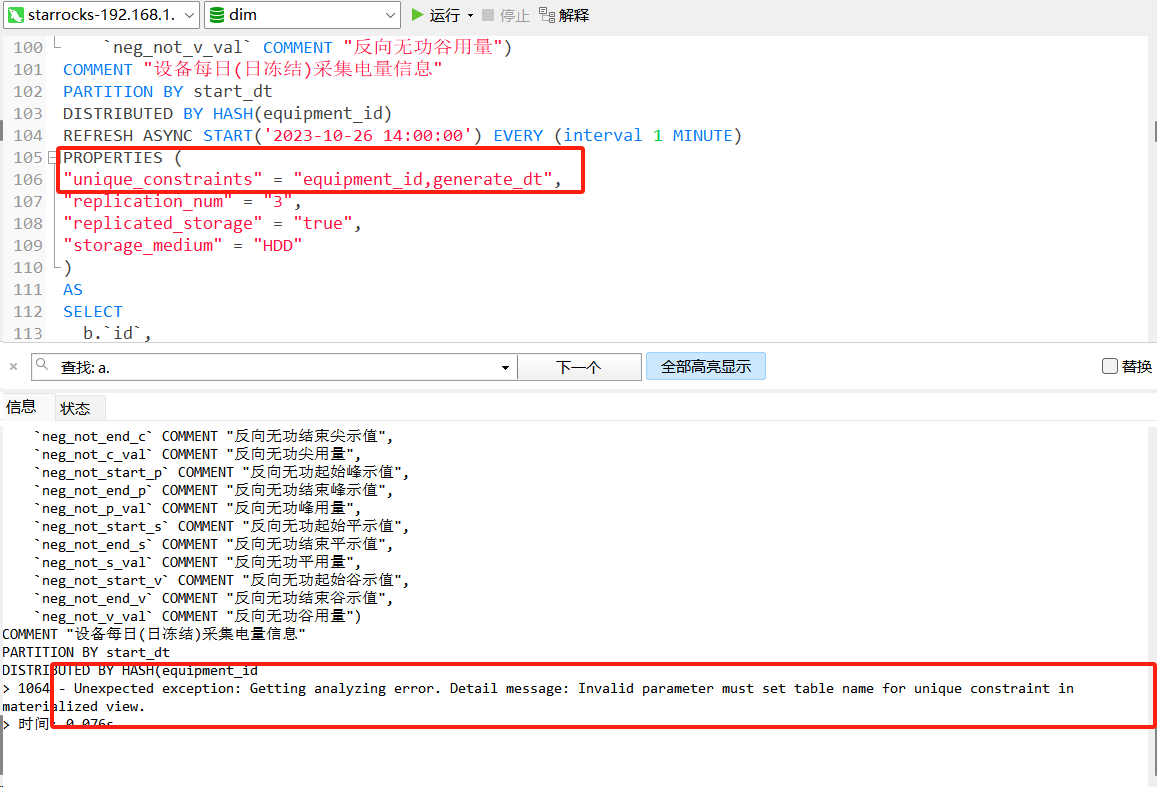This screenshot has width=1157, height=787.
Task: Expand the dim database dropdown
Action: pos(390,15)
